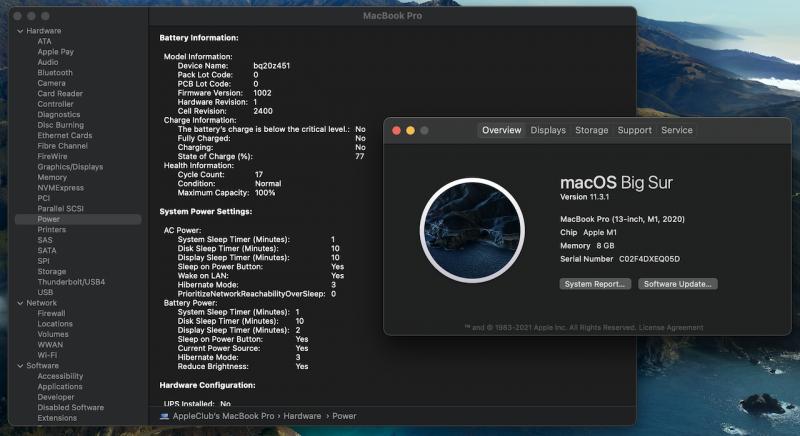
Task: Select Memory in the sidebar
Action: [x=52, y=177]
